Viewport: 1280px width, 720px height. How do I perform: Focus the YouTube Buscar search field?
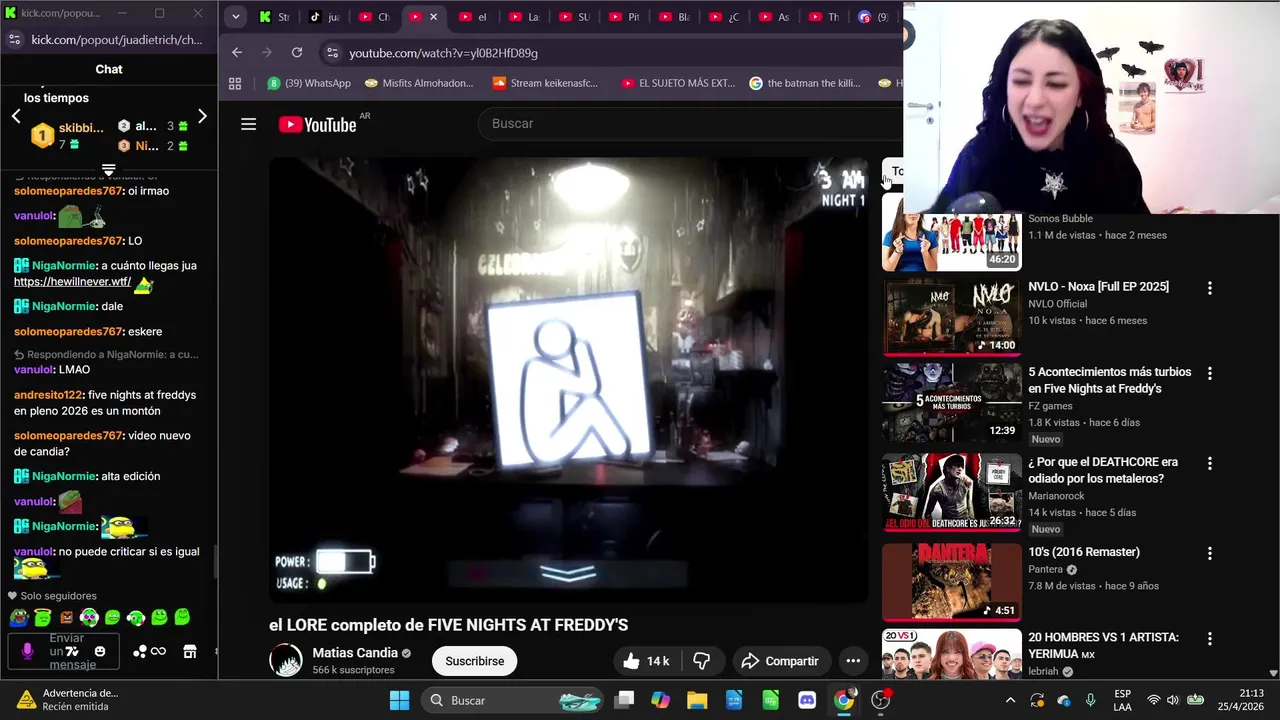(x=690, y=123)
